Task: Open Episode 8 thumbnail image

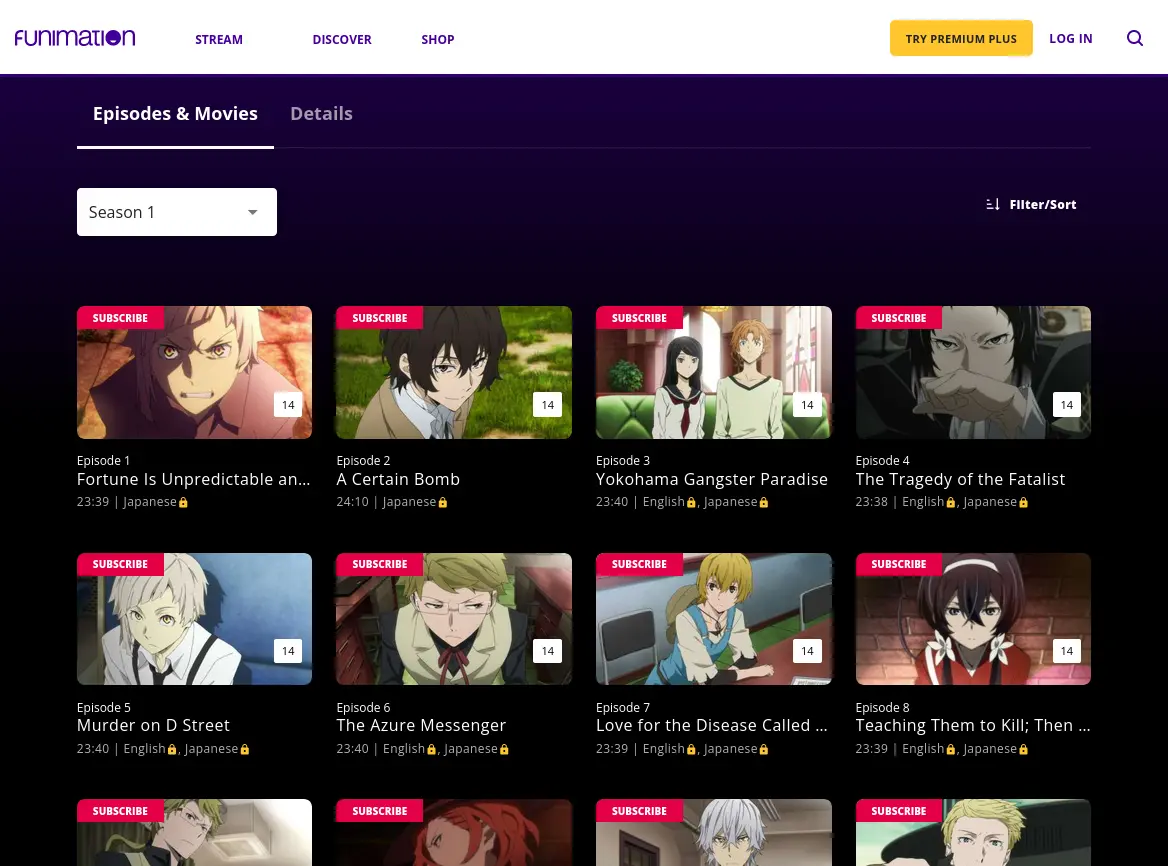Action: [973, 619]
